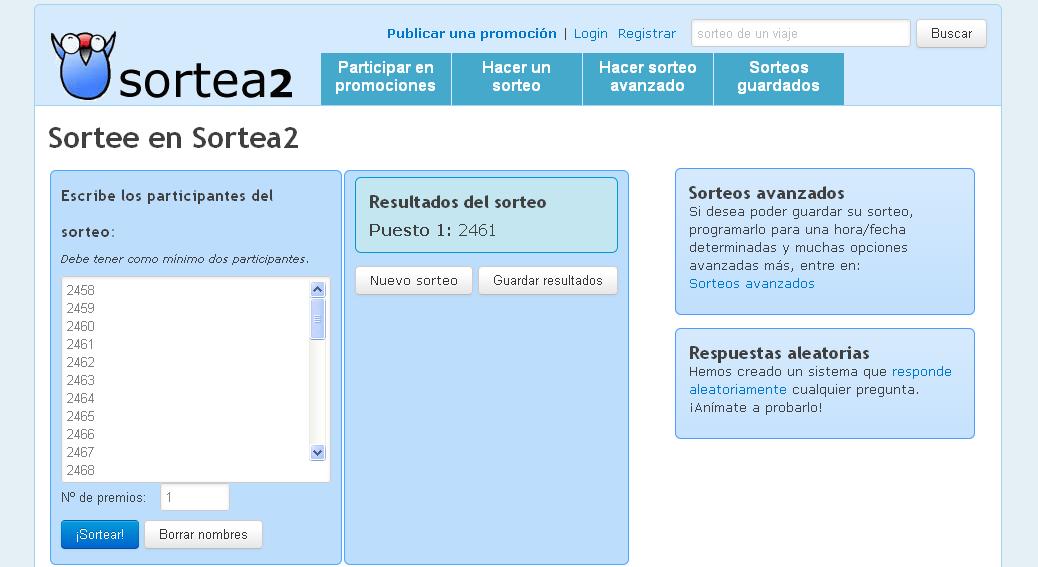Click the 'Resultados del sorteo' heading

pos(457,202)
